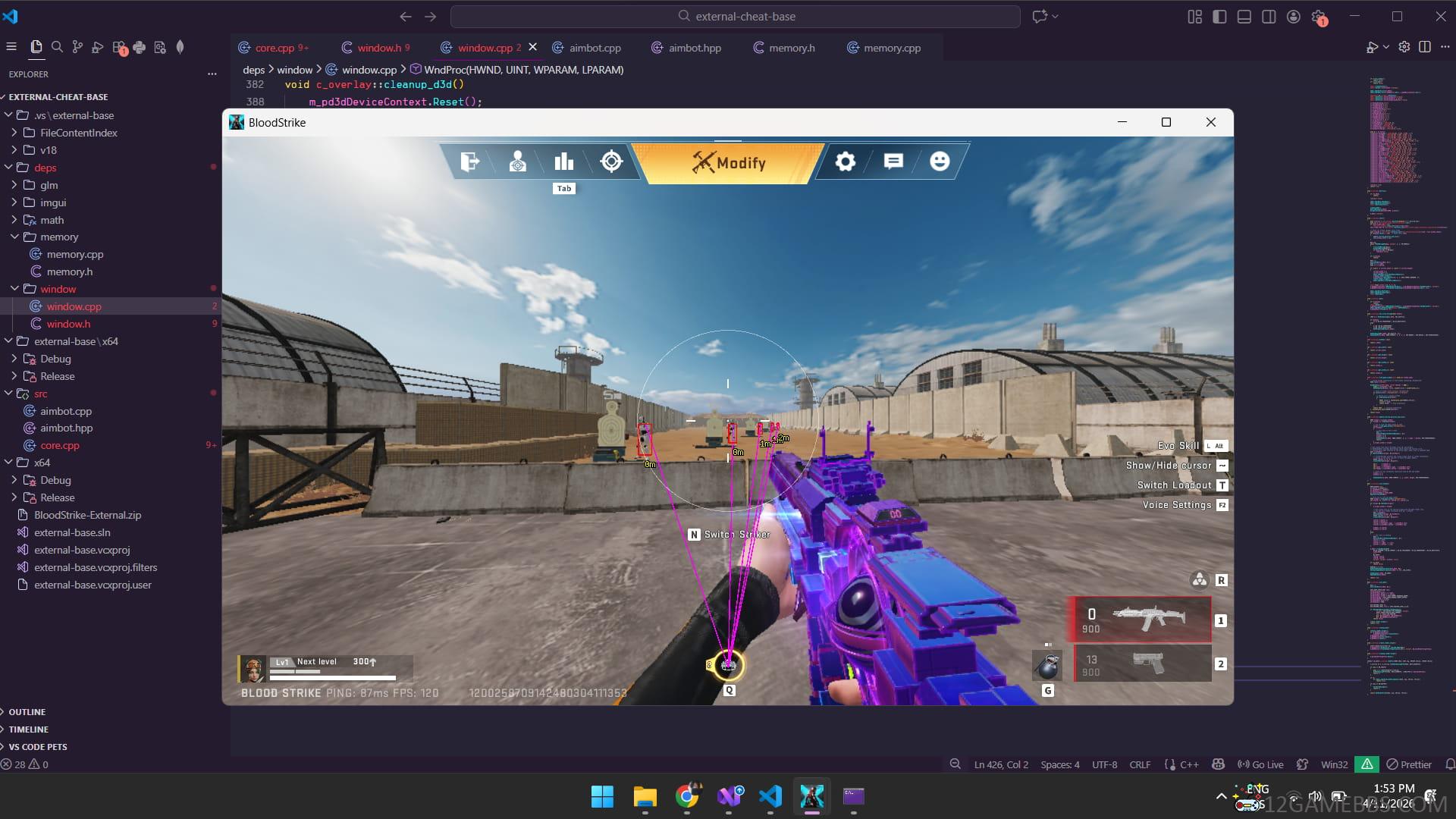Open external-base.sln in the explorer
Image resolution: width=1456 pixels, height=819 pixels.
click(x=72, y=532)
